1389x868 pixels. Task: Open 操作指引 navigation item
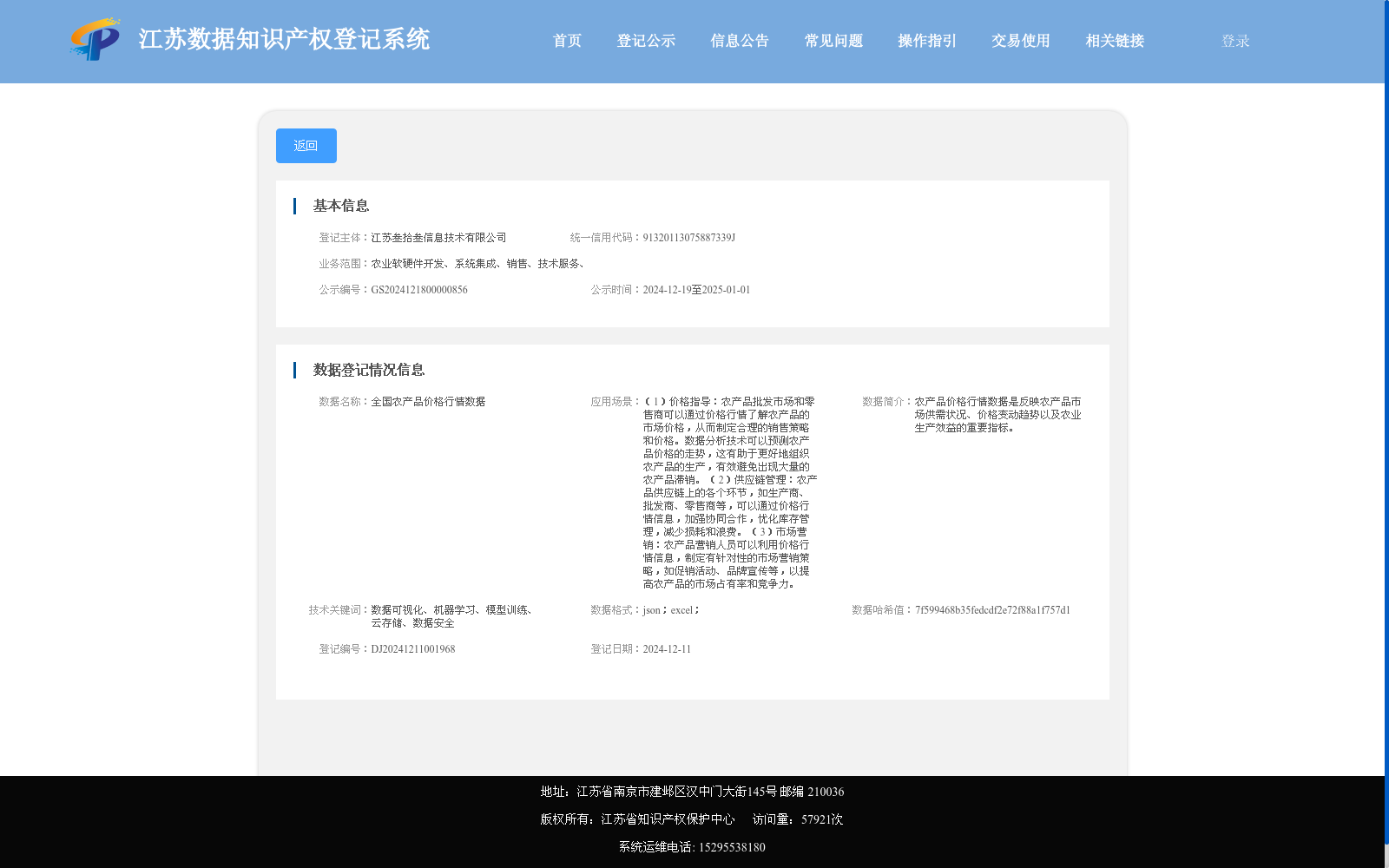pos(927,41)
